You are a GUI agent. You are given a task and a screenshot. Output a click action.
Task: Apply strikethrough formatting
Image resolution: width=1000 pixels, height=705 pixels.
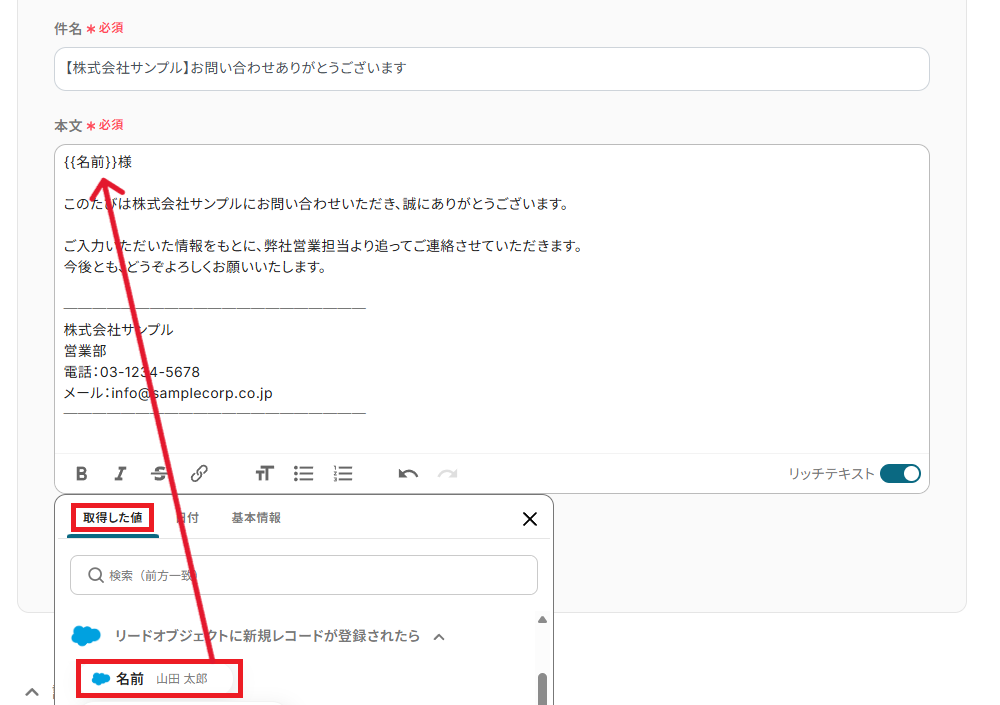click(x=159, y=474)
